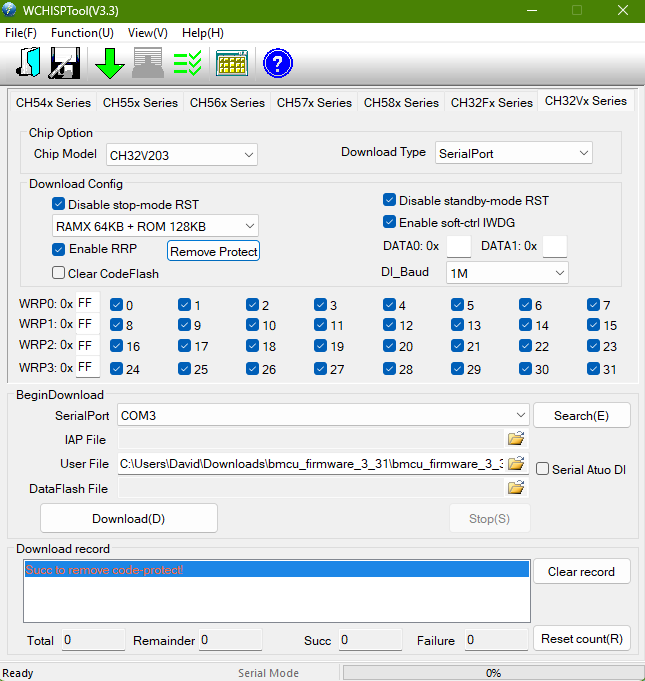Image resolution: width=645 pixels, height=681 pixels.
Task: Open the Chip Model dropdown
Action: pyautogui.click(x=182, y=155)
